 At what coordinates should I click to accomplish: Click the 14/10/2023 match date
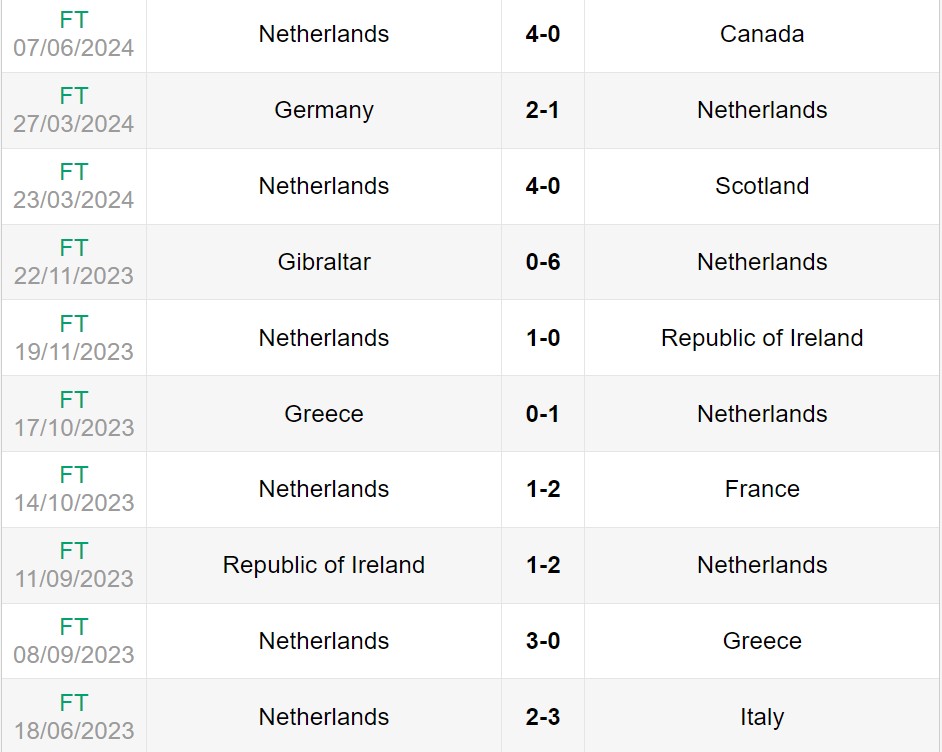(x=74, y=503)
